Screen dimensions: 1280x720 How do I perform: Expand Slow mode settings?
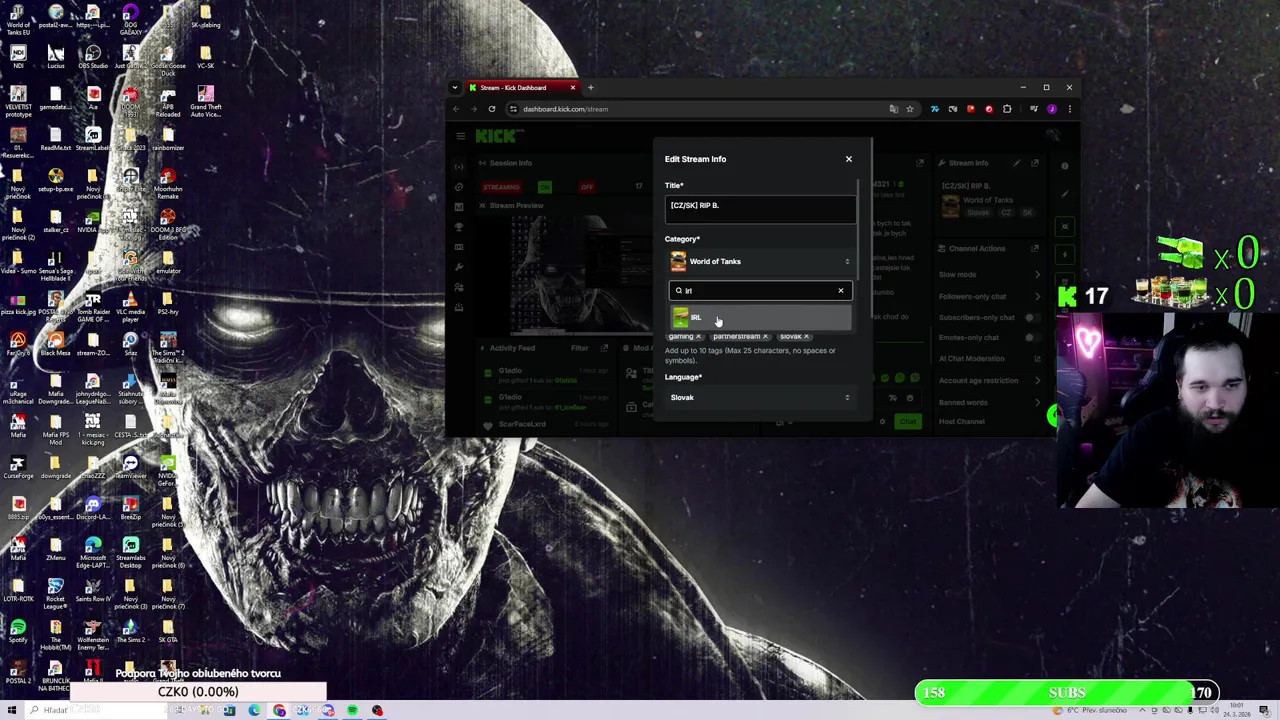(x=1037, y=275)
